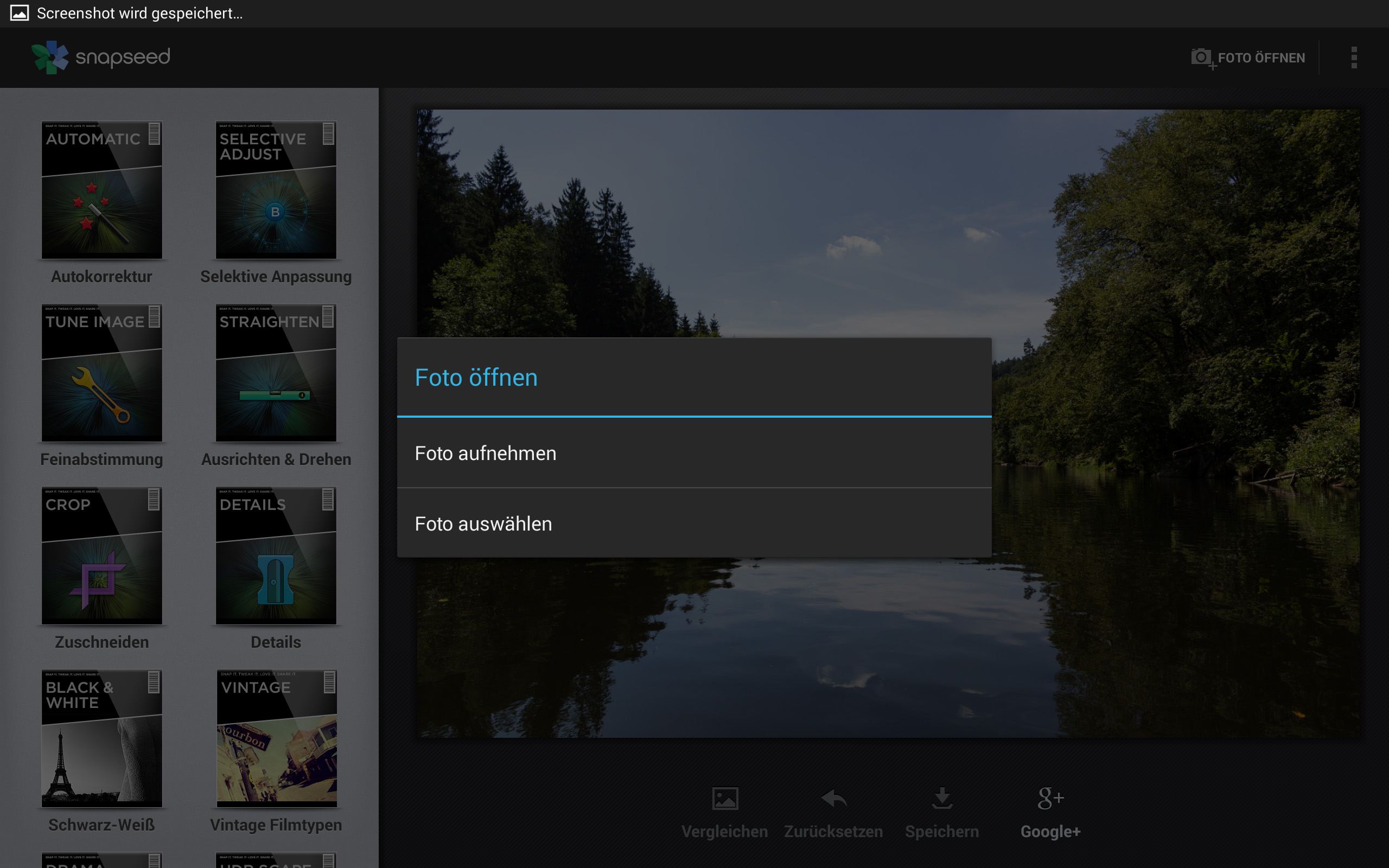Click the 'Autokorrektur' label
The height and width of the screenshot is (868, 1389).
[x=101, y=276]
